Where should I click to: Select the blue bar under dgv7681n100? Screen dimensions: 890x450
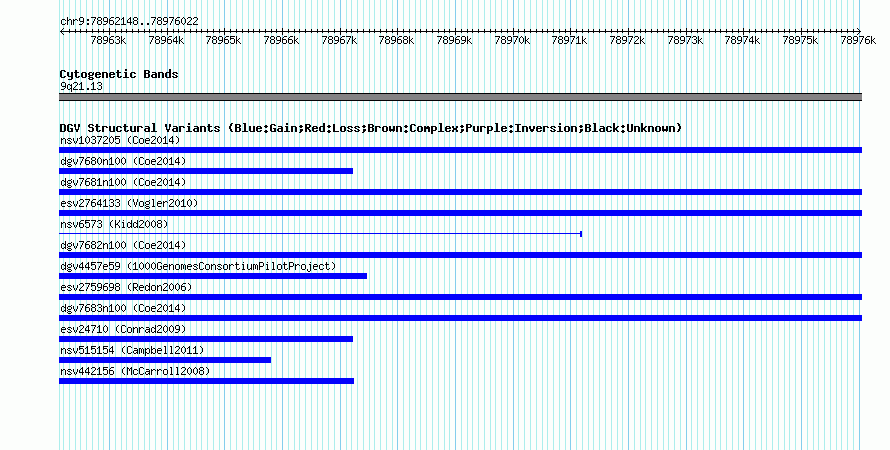tap(460, 192)
